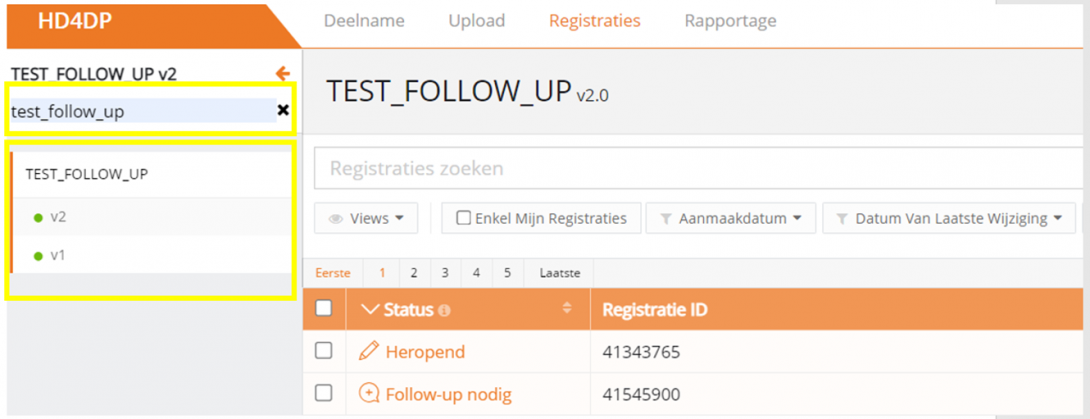This screenshot has height=419, width=1090.
Task: Select v1 of TEST_FOLLOW_UP
Action: [x=58, y=255]
